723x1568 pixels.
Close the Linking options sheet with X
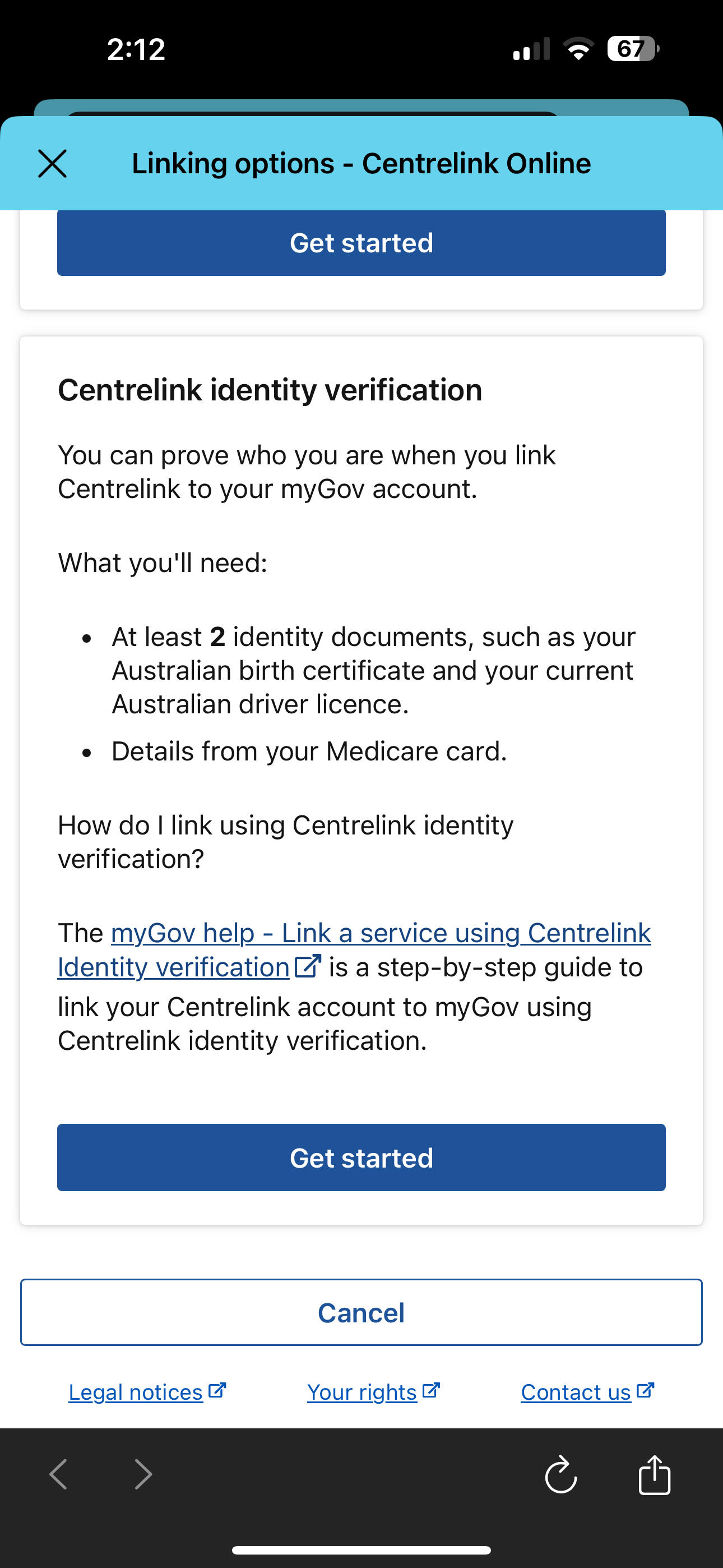pyautogui.click(x=52, y=164)
